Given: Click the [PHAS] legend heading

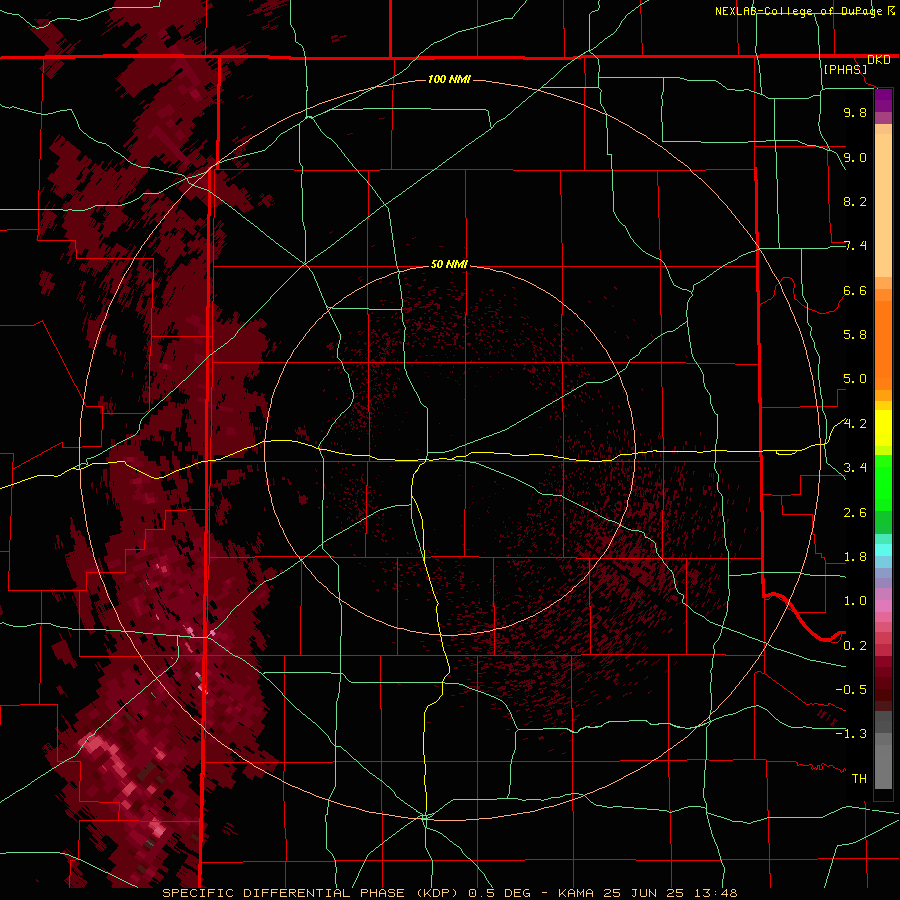Looking at the screenshot, I should click(845, 69).
